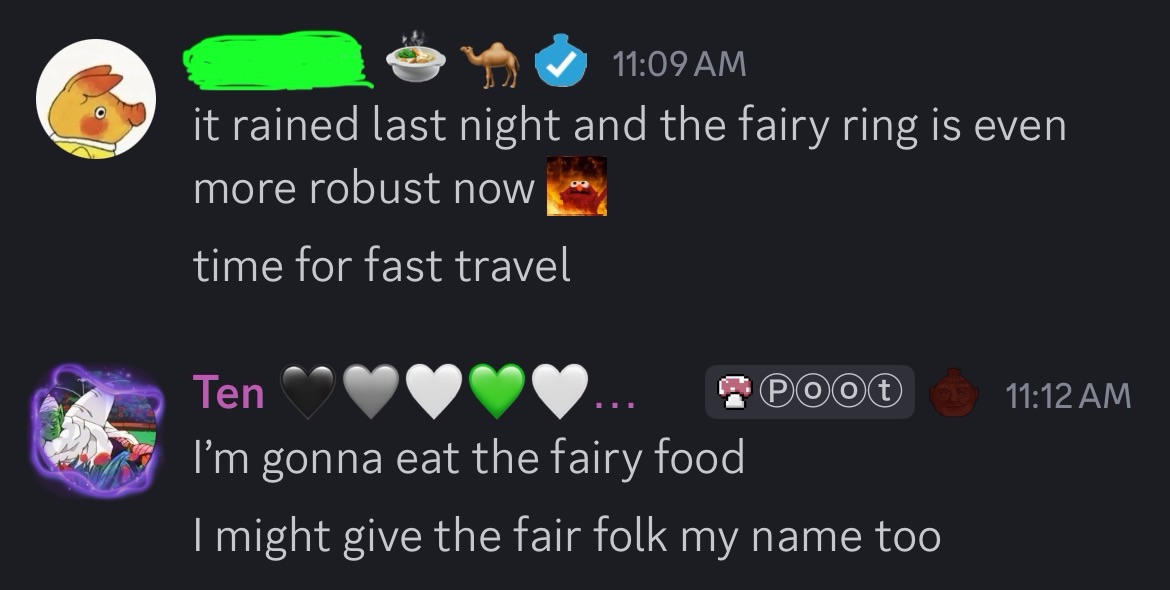
Task: Select the message 'time for fast travel'
Action: coord(382,265)
